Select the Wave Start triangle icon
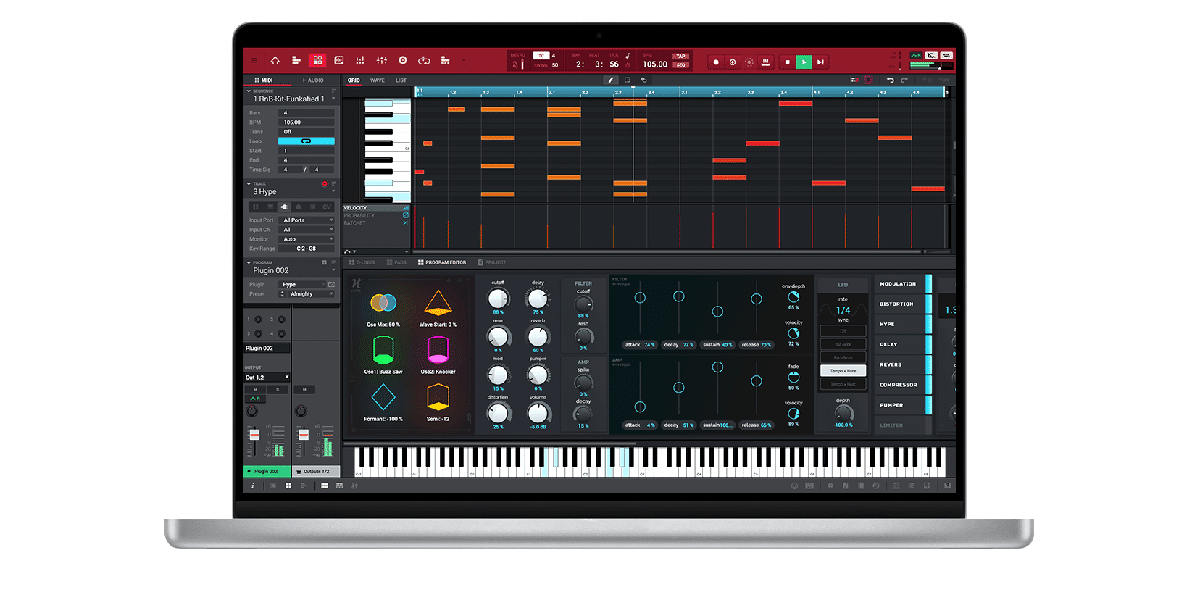This screenshot has width=1200, height=600. point(436,303)
